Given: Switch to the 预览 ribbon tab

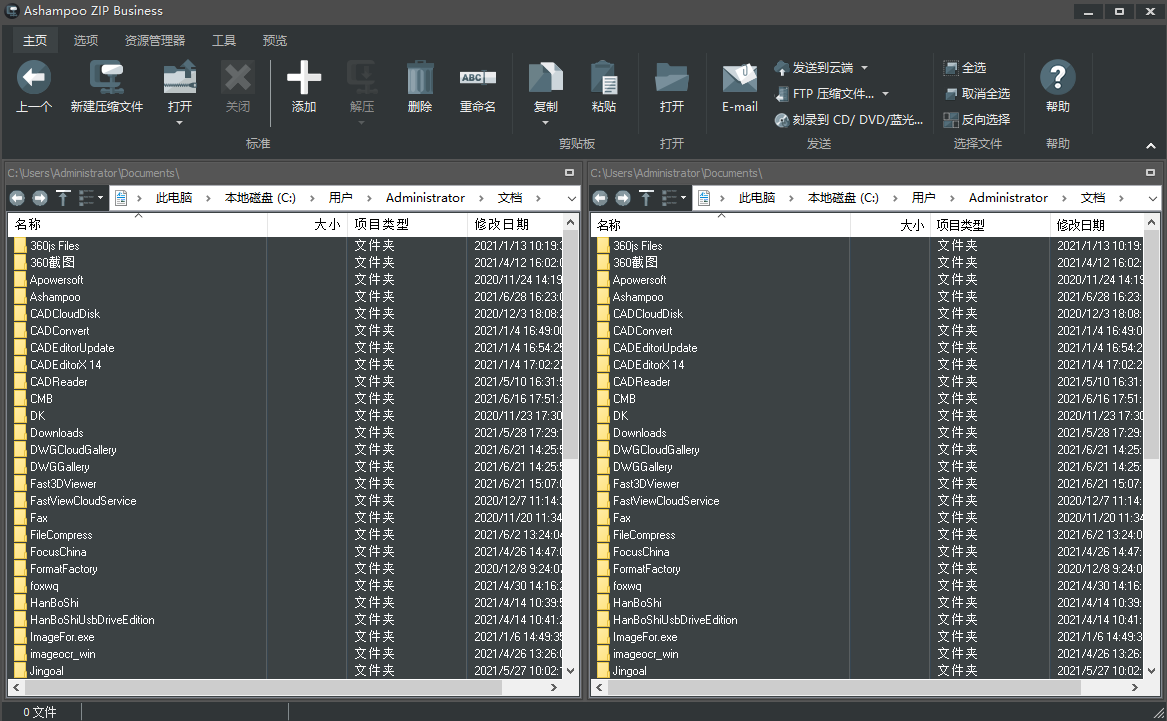Looking at the screenshot, I should 275,40.
